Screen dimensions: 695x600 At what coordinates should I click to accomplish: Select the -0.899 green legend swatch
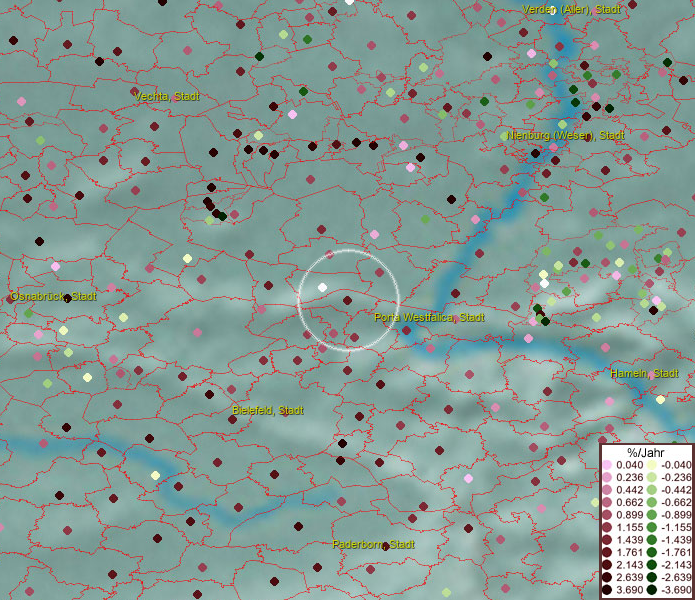652,515
